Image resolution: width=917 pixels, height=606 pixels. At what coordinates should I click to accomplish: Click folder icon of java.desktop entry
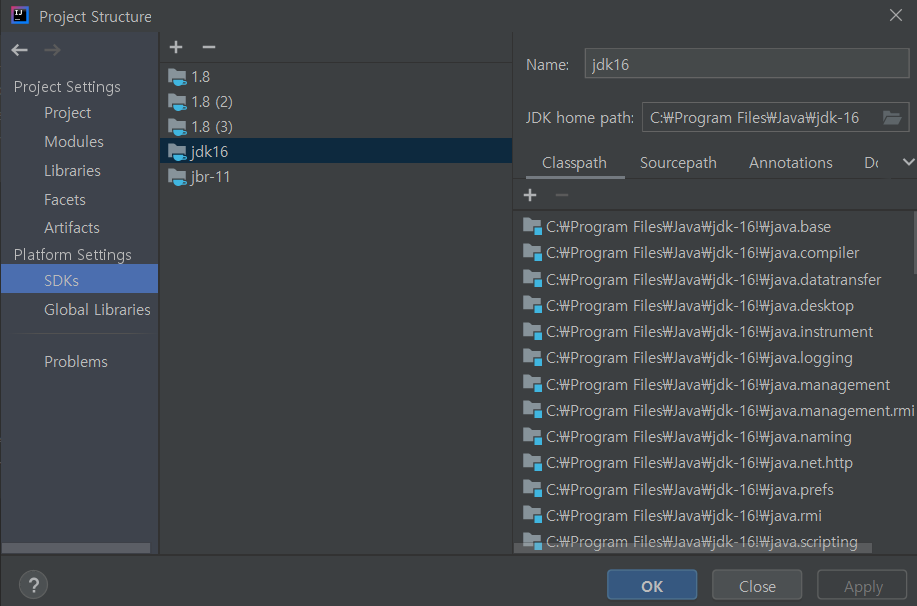click(532, 305)
